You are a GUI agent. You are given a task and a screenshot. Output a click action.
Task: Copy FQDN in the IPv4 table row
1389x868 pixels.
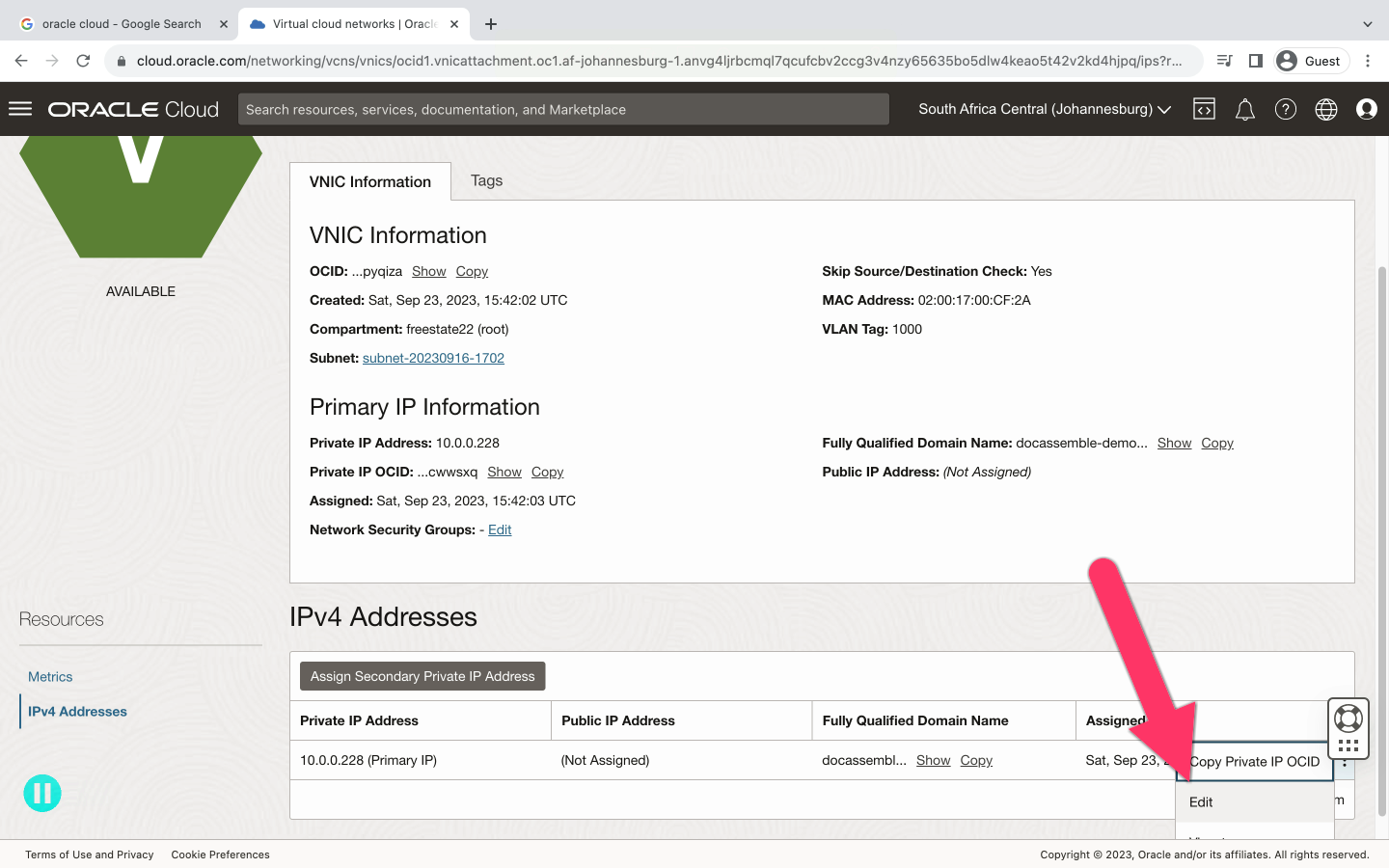(x=976, y=761)
